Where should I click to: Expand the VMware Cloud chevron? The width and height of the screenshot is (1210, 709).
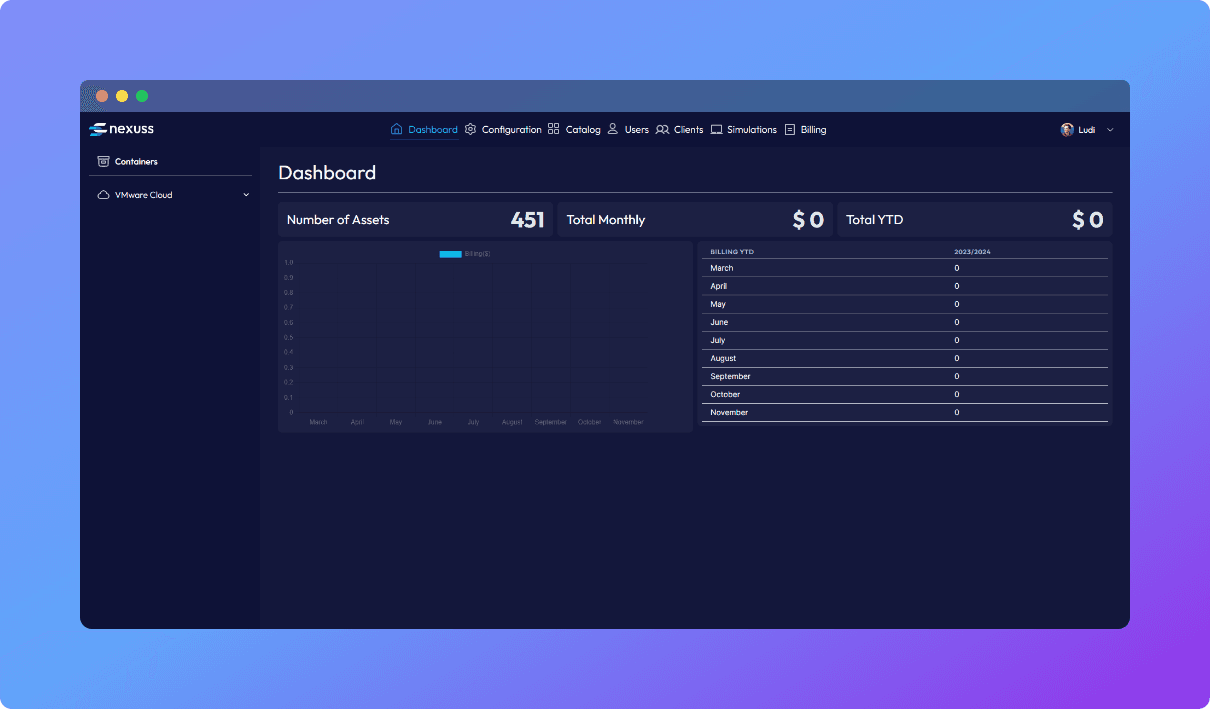pos(246,195)
